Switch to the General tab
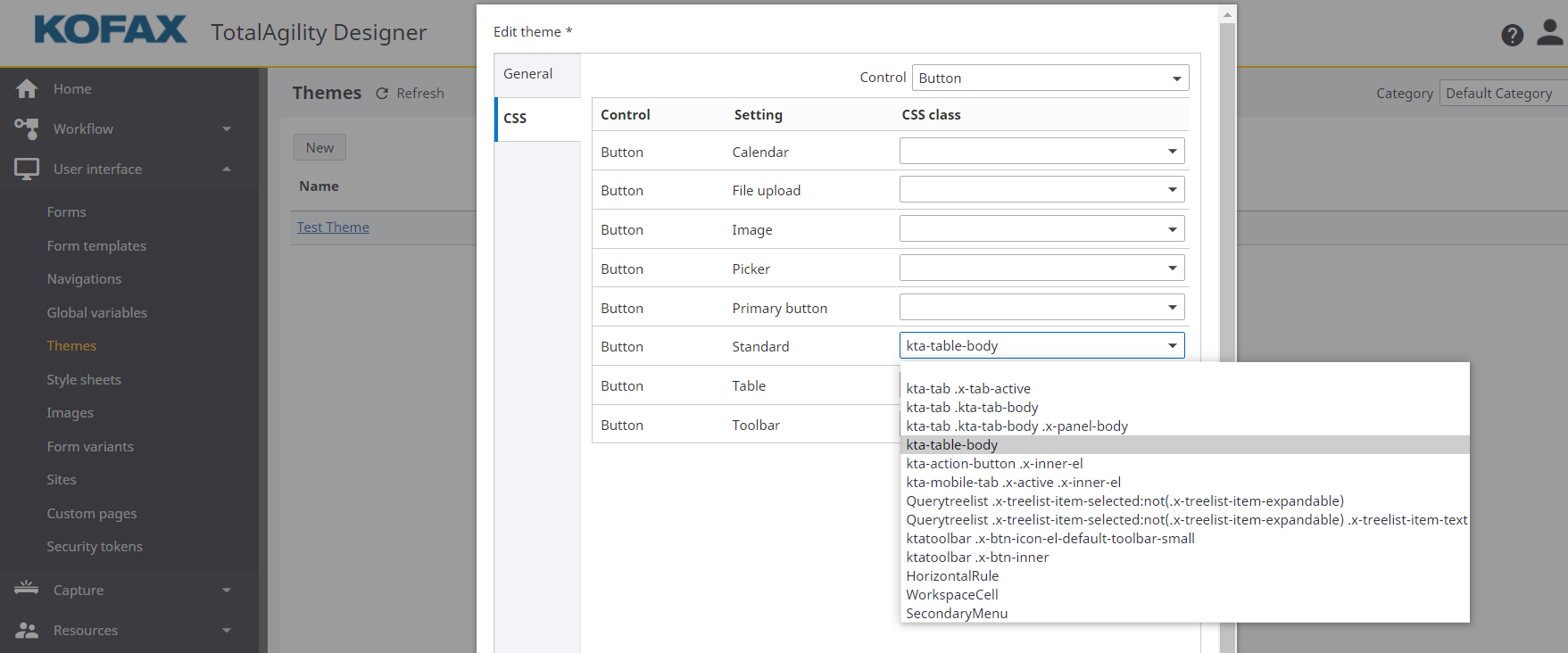The width and height of the screenshot is (1568, 653). click(528, 74)
